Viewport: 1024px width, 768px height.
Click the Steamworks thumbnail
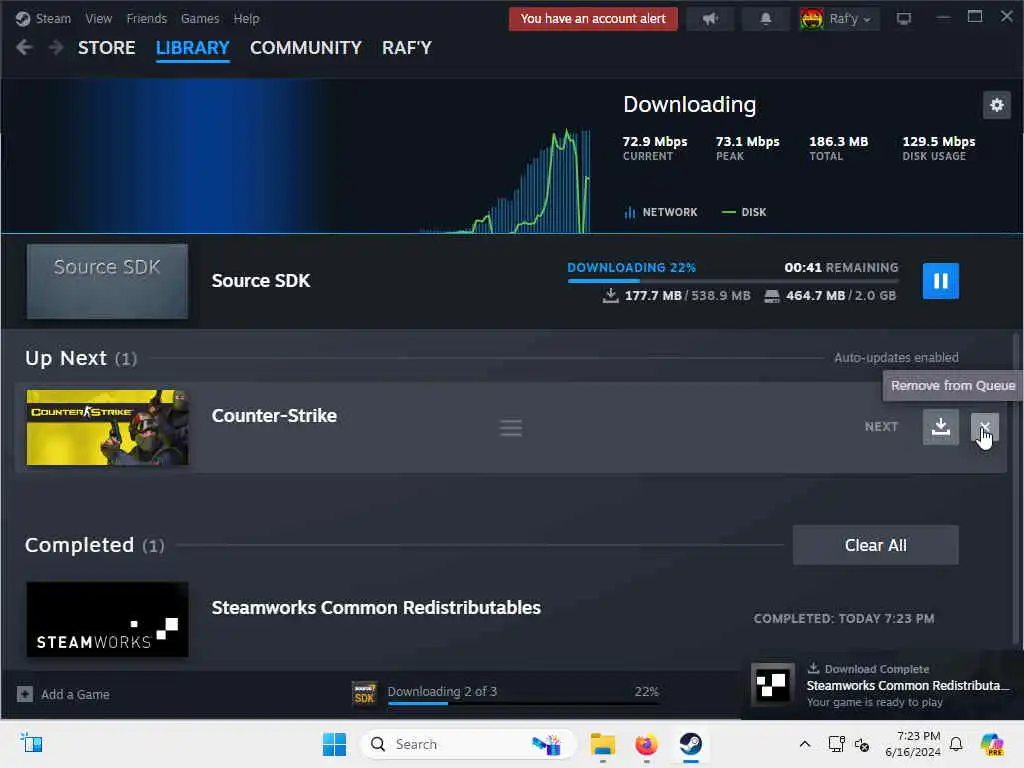(107, 620)
